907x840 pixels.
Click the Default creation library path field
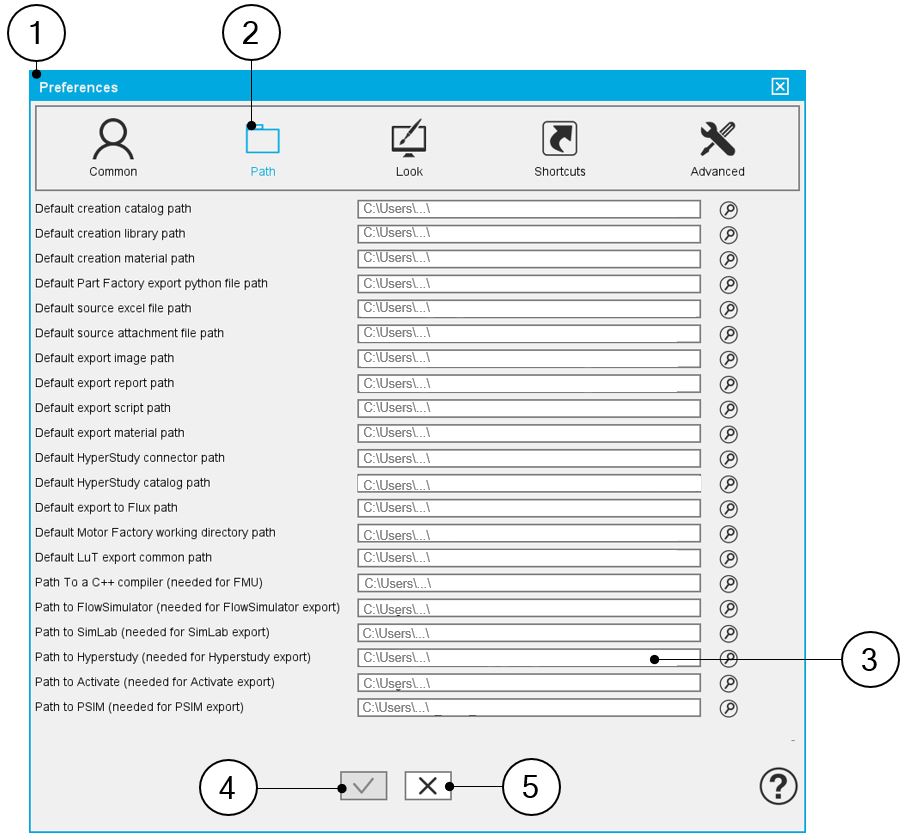coord(529,234)
